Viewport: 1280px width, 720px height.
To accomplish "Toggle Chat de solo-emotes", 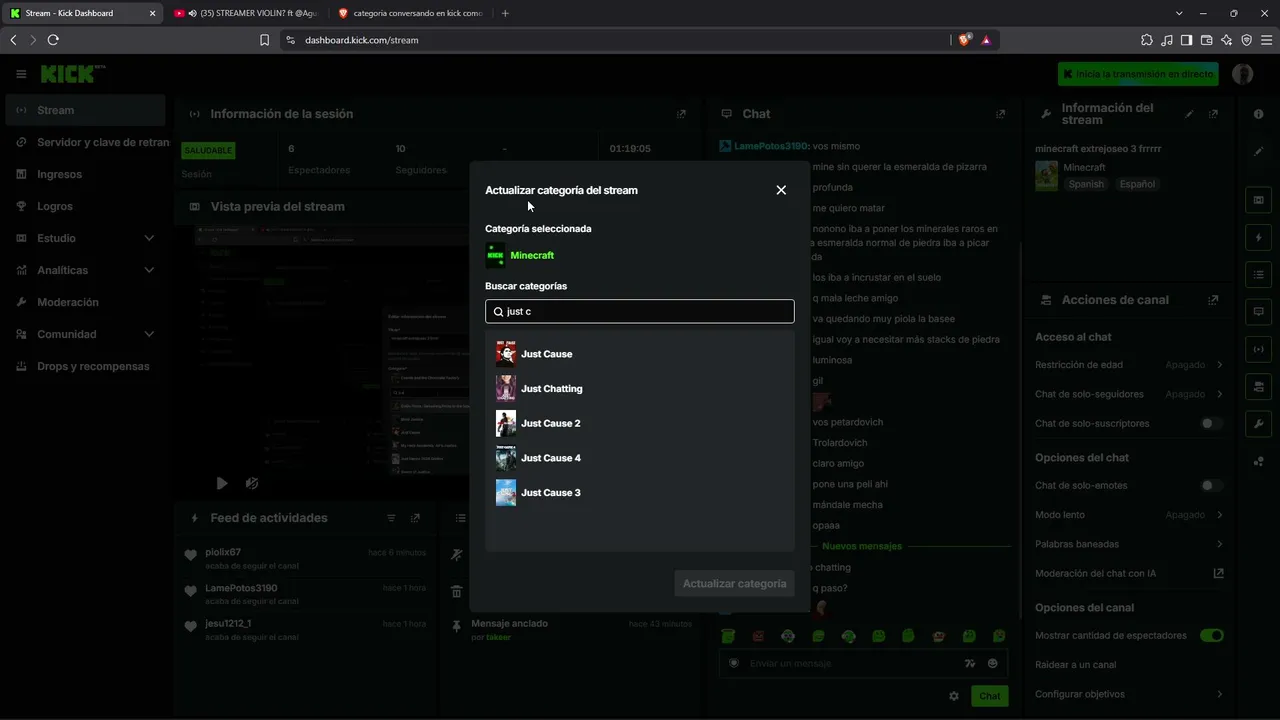I will click(1211, 486).
